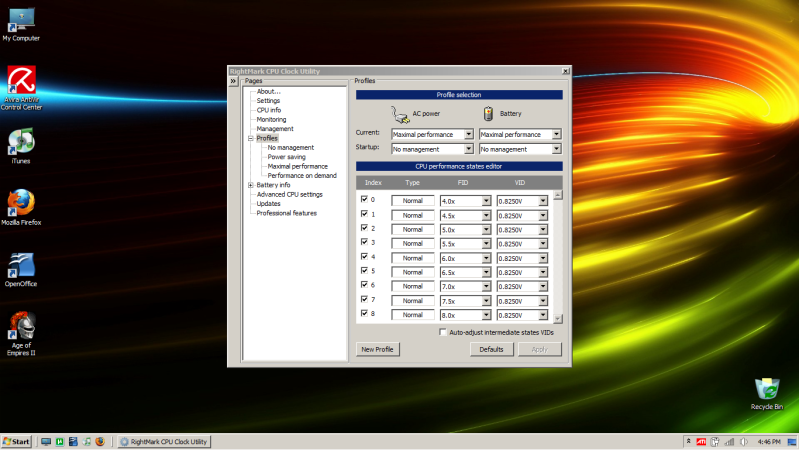Open the OpenOffice desktop shortcut

tap(21, 265)
